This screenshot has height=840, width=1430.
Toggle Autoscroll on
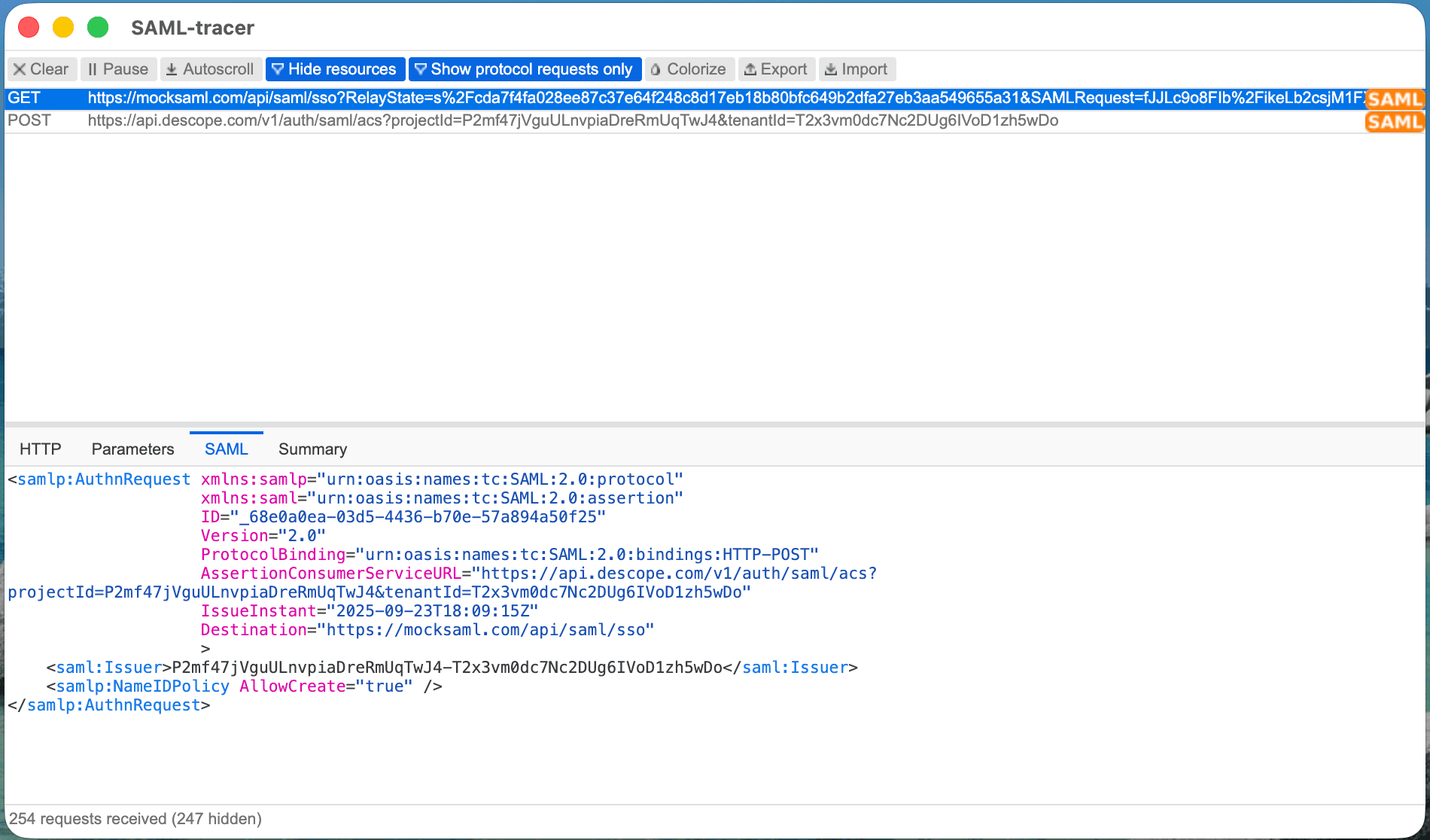click(211, 68)
